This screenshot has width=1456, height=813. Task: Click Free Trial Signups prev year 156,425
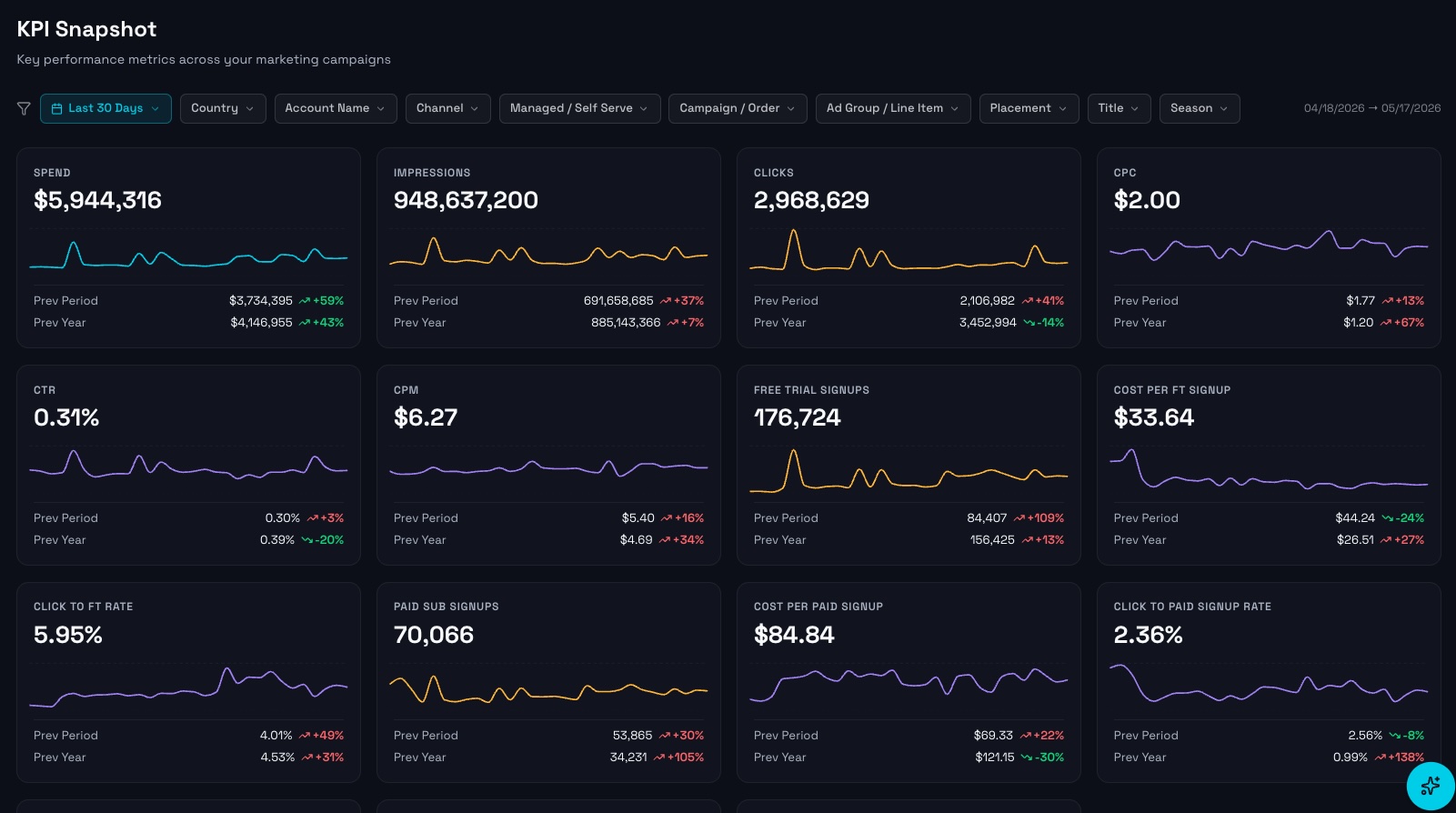point(992,540)
